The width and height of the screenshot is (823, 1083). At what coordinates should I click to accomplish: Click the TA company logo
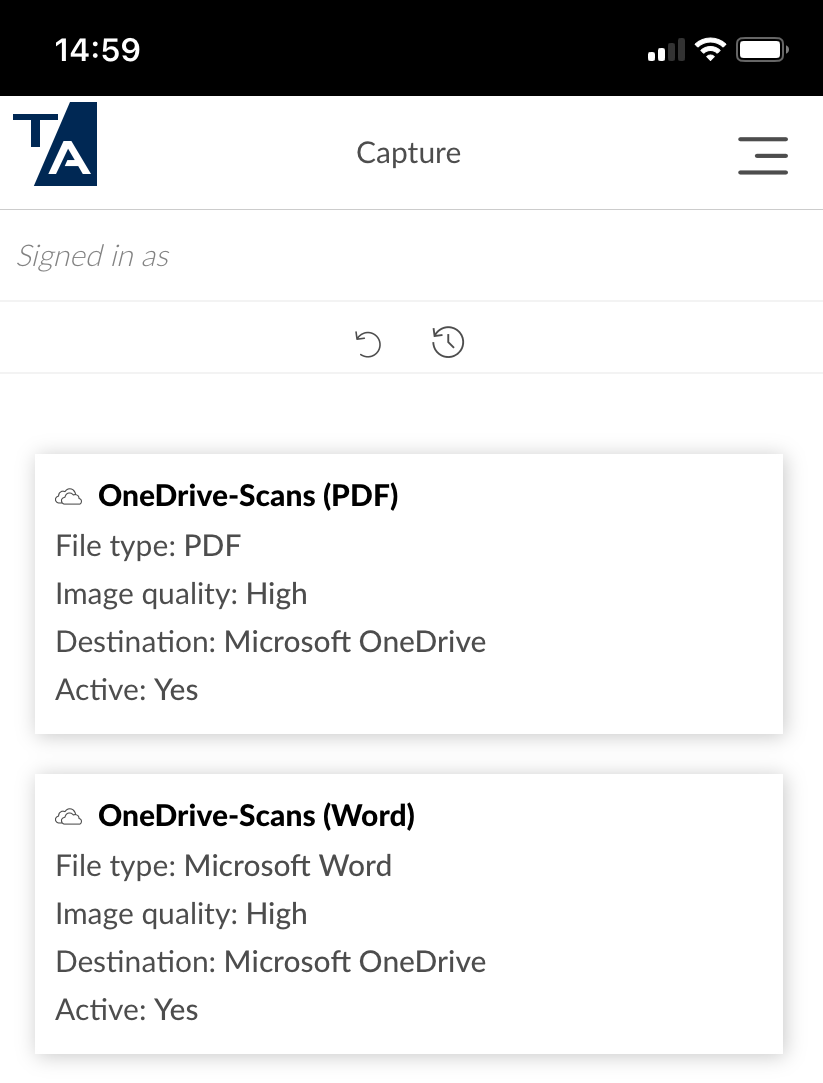(54, 145)
